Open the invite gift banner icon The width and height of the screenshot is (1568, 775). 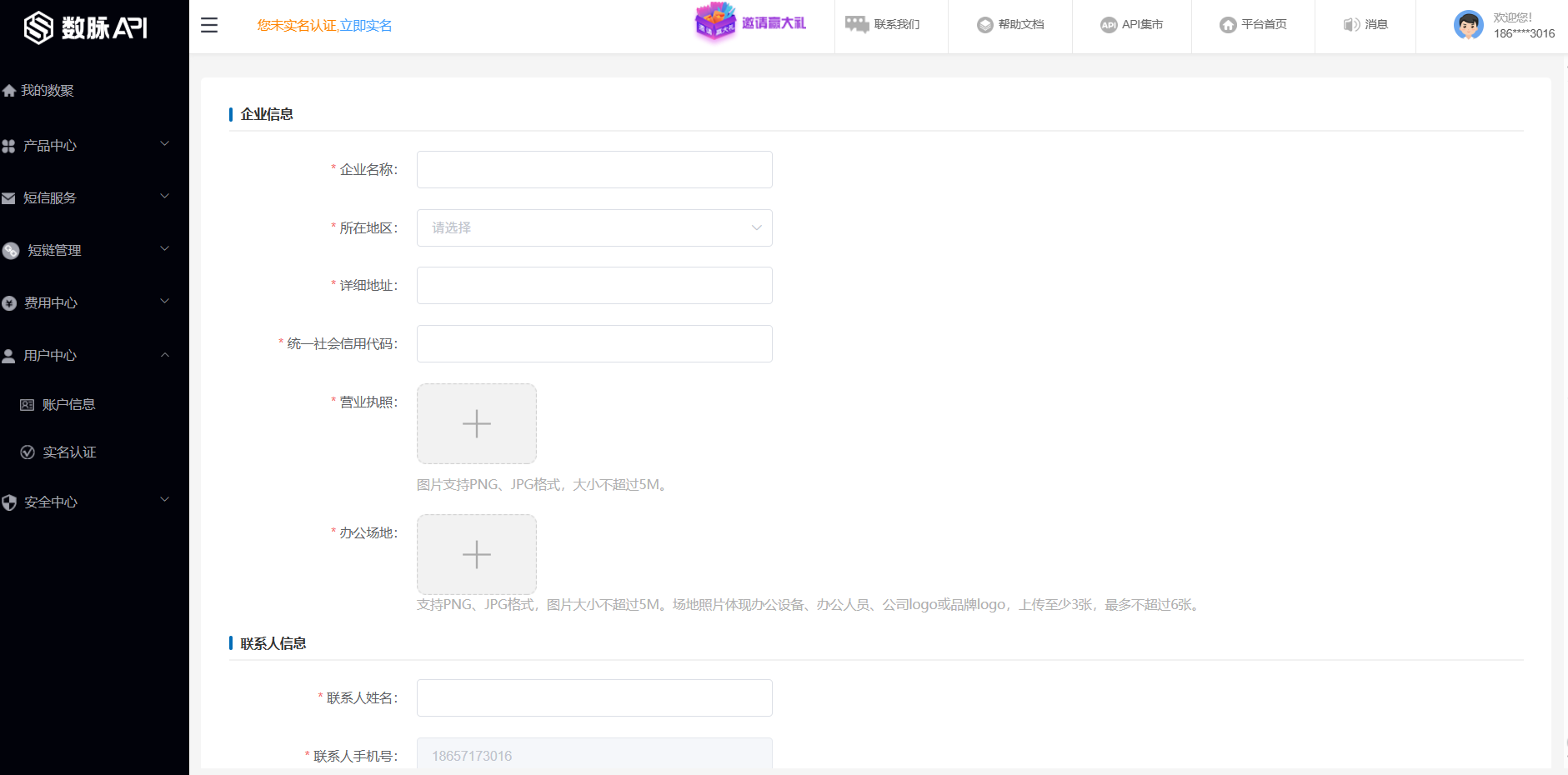point(715,22)
